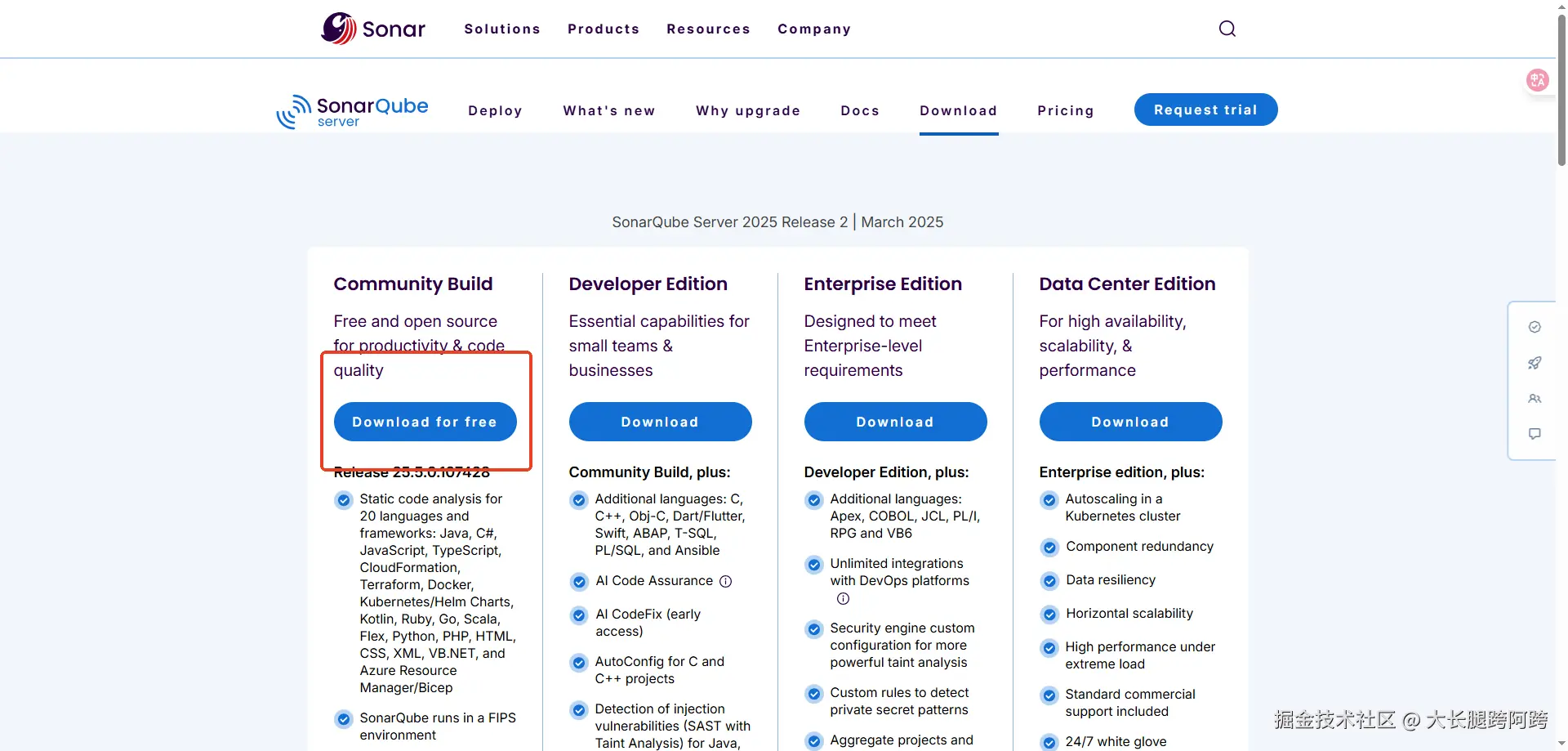
Task: Click 'Autoscaling in a Kubernetes cluster' text
Action: click(x=1123, y=507)
